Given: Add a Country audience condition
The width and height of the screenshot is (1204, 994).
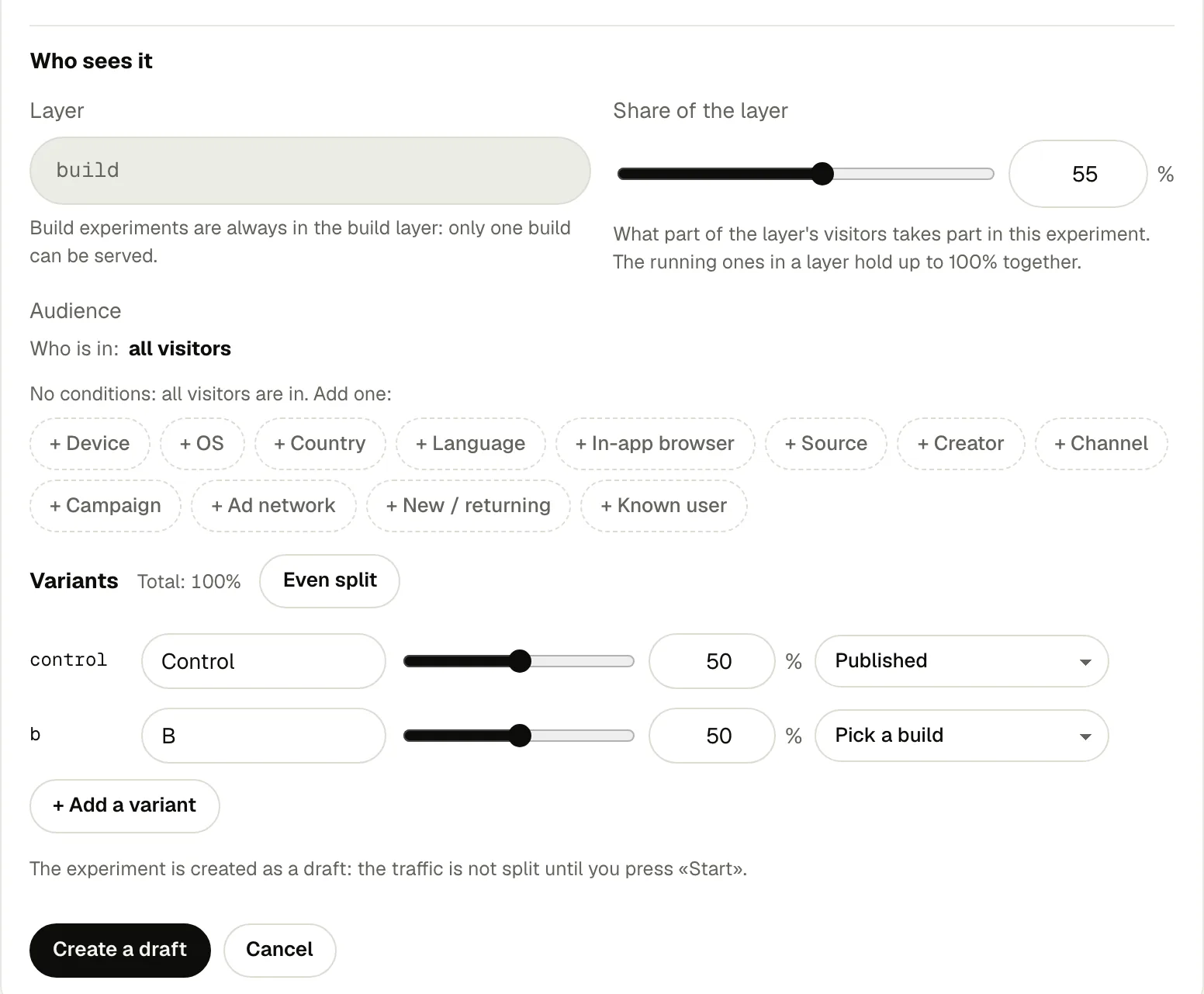Looking at the screenshot, I should [320, 444].
